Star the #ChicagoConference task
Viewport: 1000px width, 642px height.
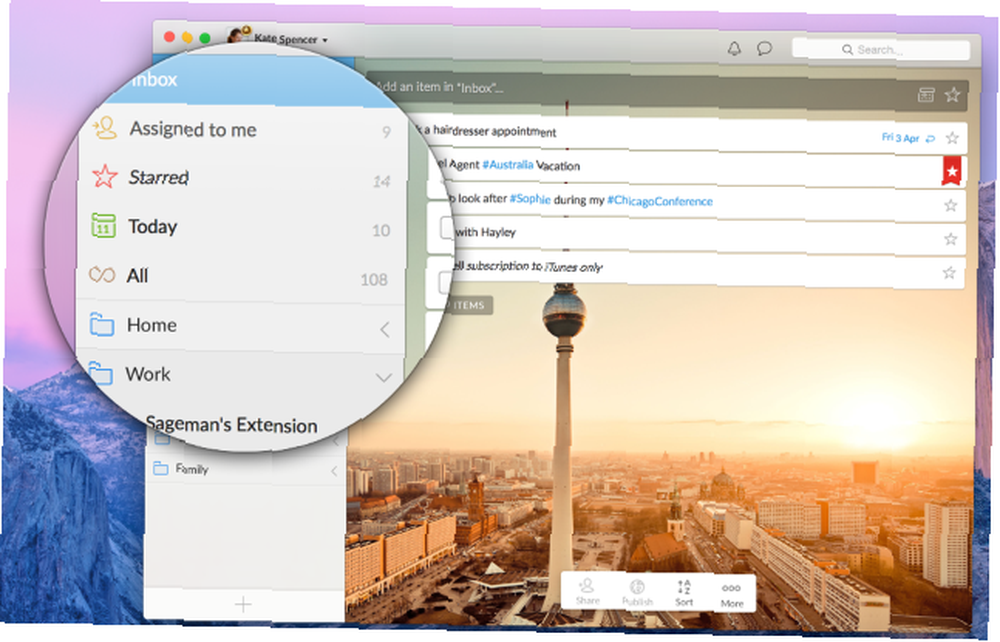tap(951, 205)
